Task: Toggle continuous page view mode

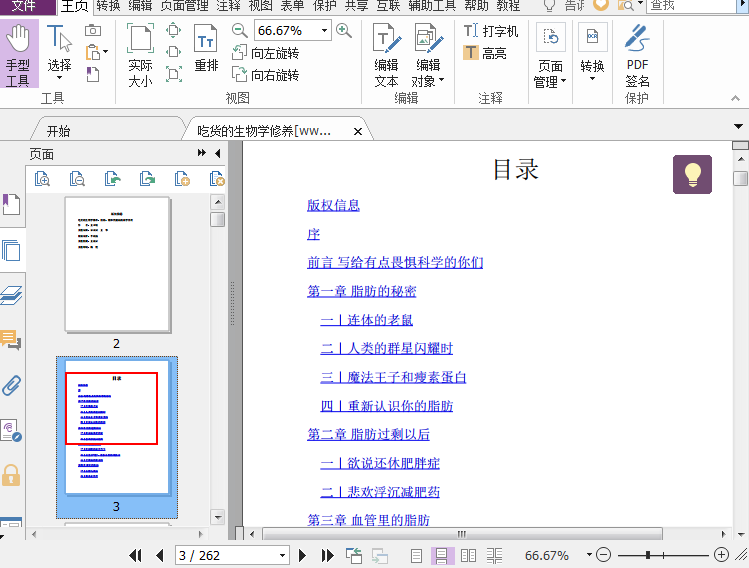Action: (x=441, y=556)
